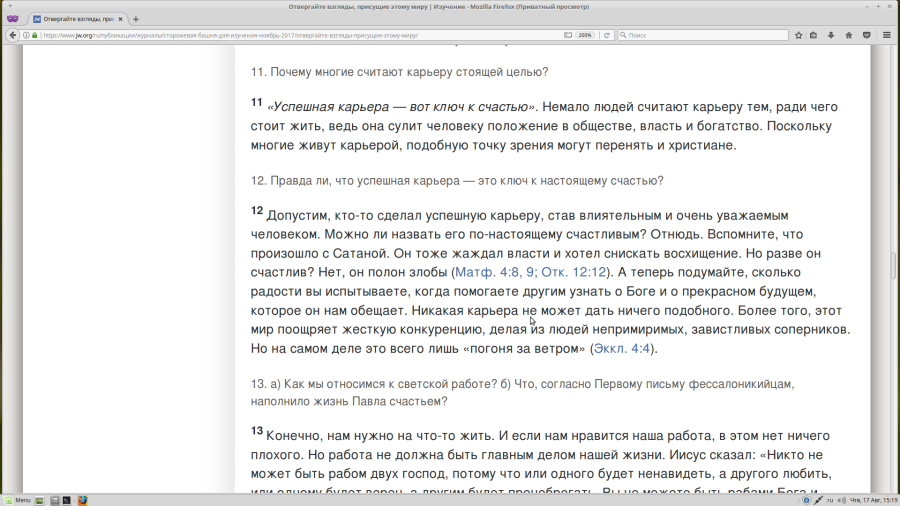Go to home page via the house icon
This screenshot has height=506, width=900.
(x=848, y=35)
